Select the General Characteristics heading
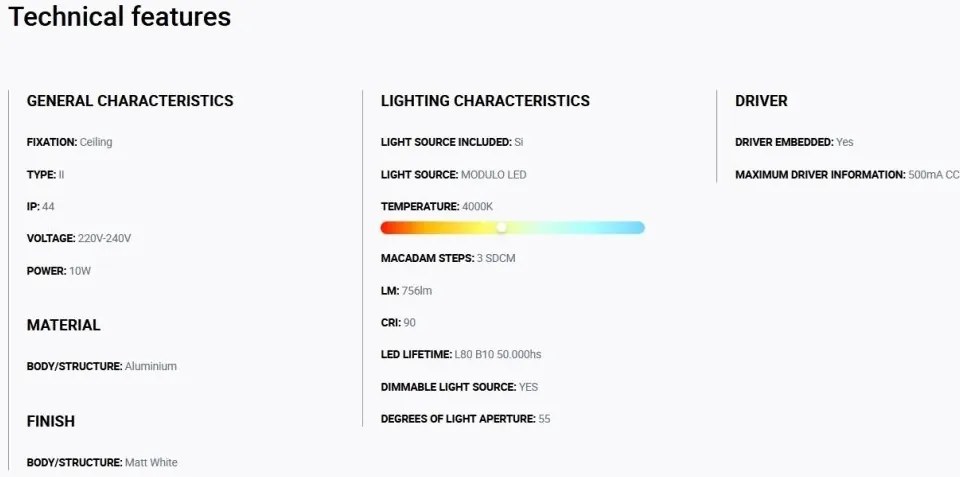 coord(130,101)
